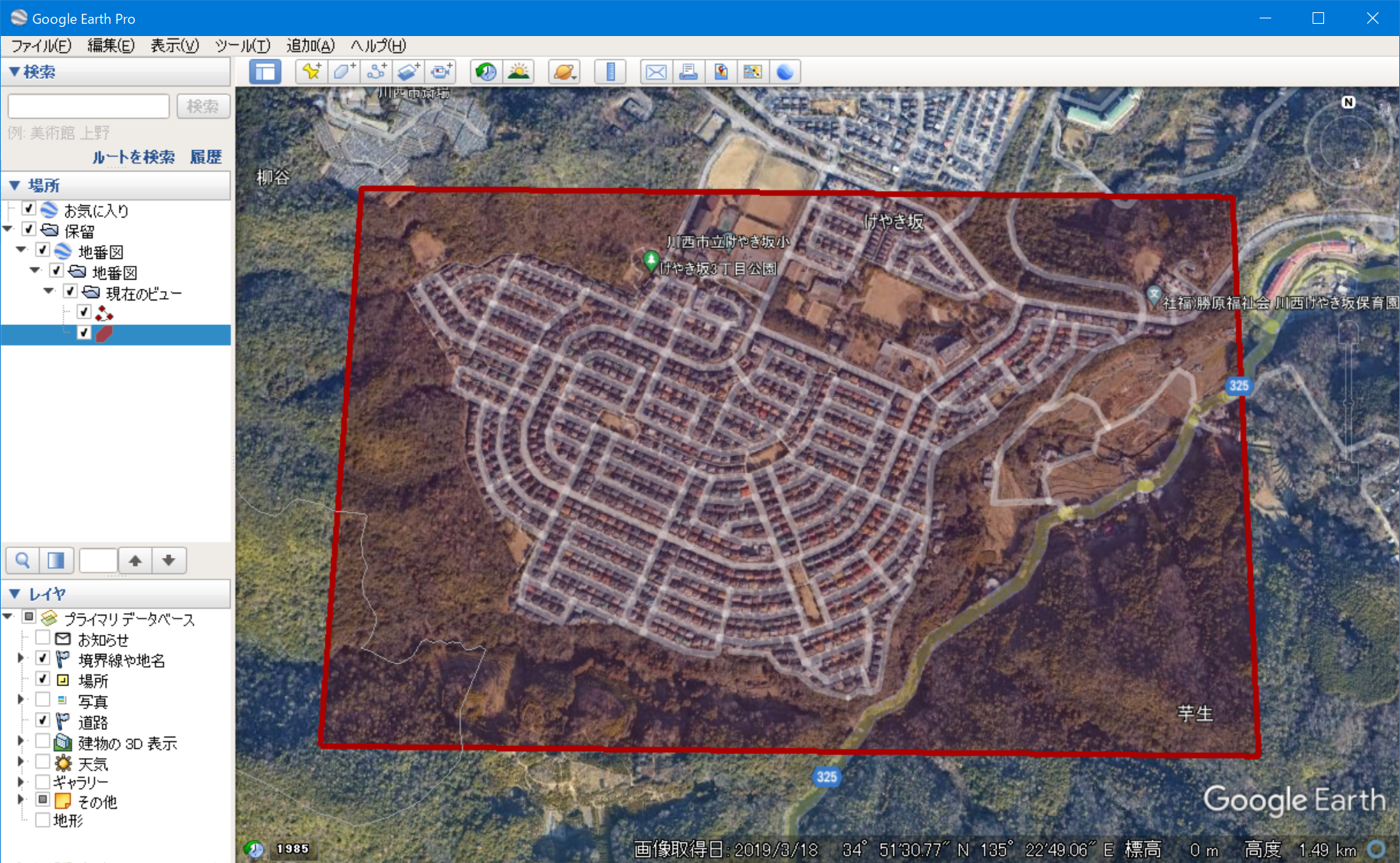Collapse the 保留 folder
This screenshot has height=863, width=1400.
[x=8, y=229]
